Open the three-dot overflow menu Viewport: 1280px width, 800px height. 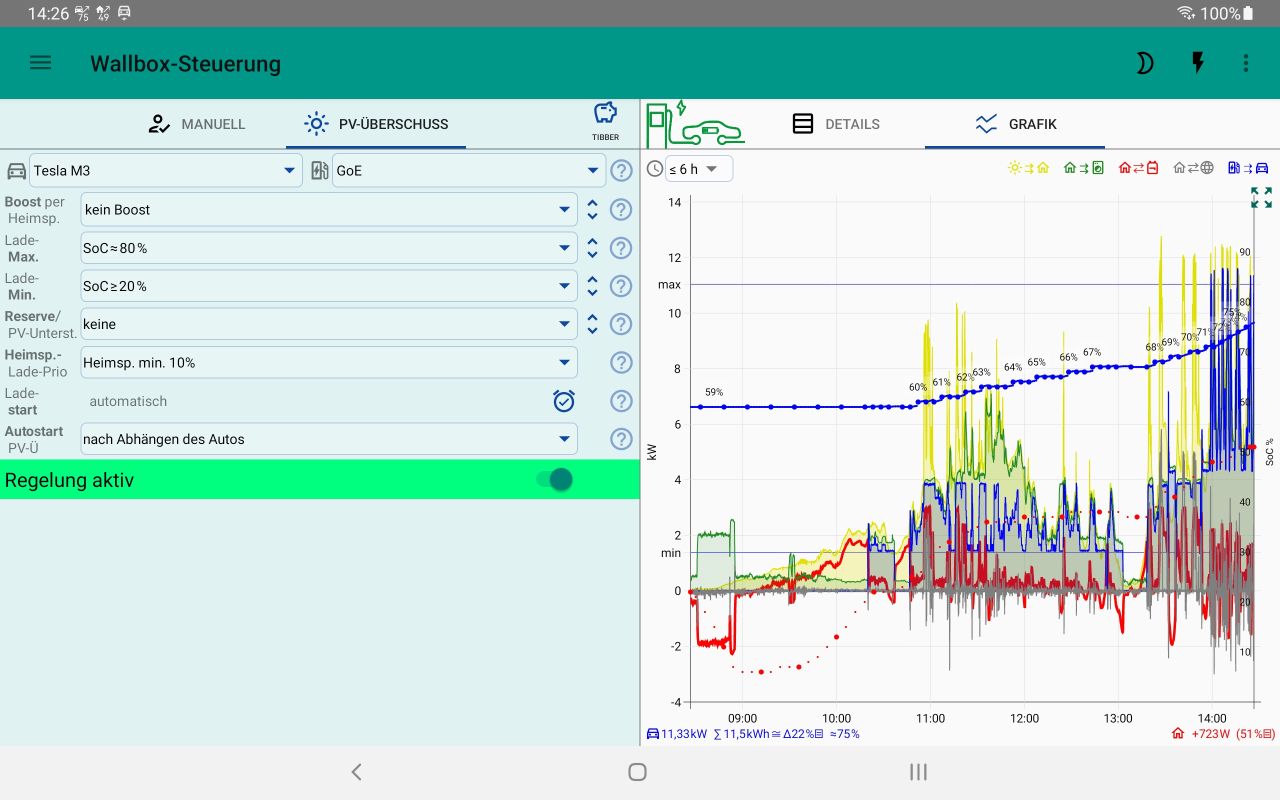(1245, 62)
